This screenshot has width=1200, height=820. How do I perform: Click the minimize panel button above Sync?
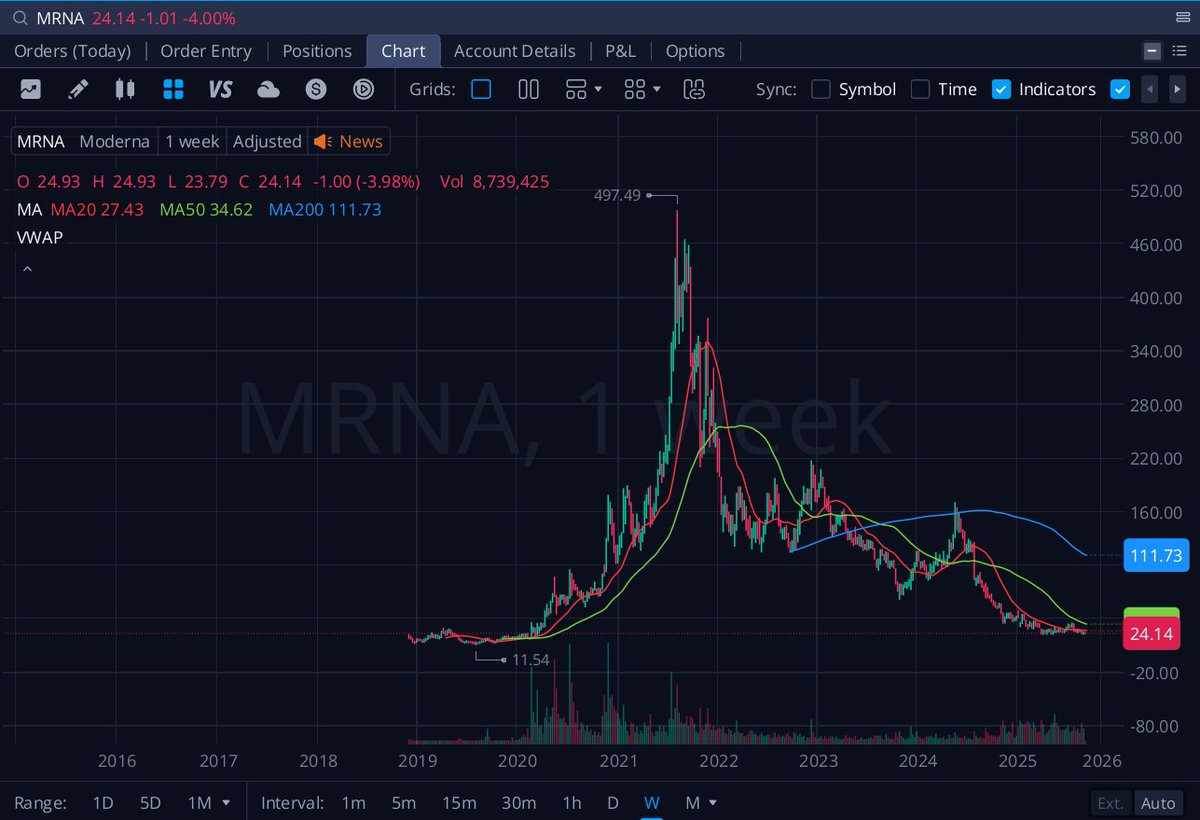(1152, 51)
